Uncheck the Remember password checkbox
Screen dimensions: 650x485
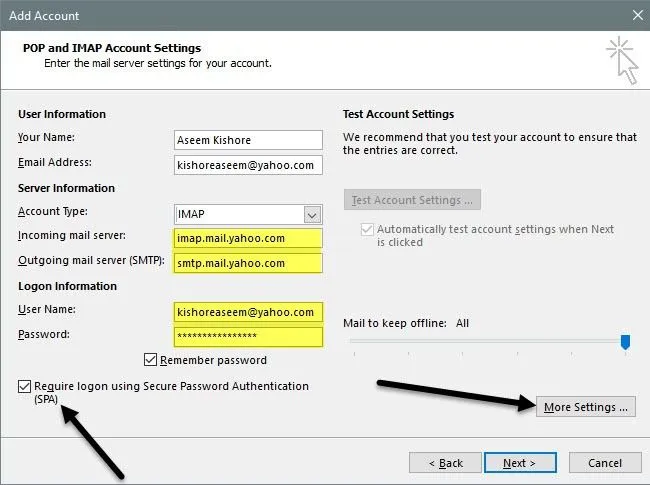point(151,360)
